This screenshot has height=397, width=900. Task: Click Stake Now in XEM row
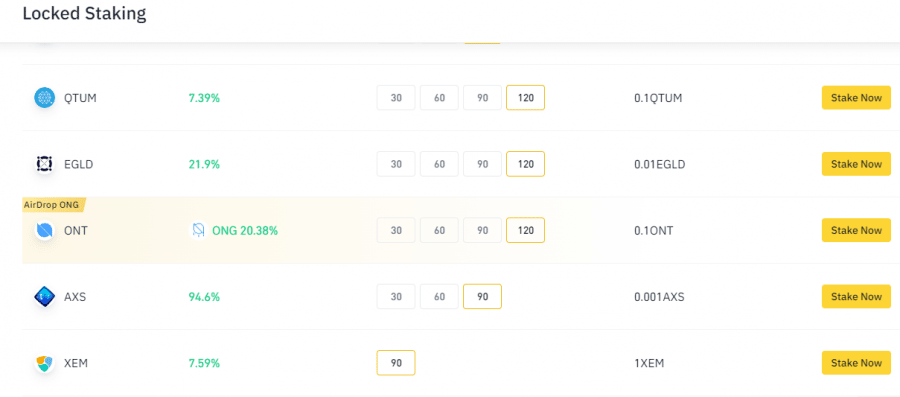click(856, 363)
